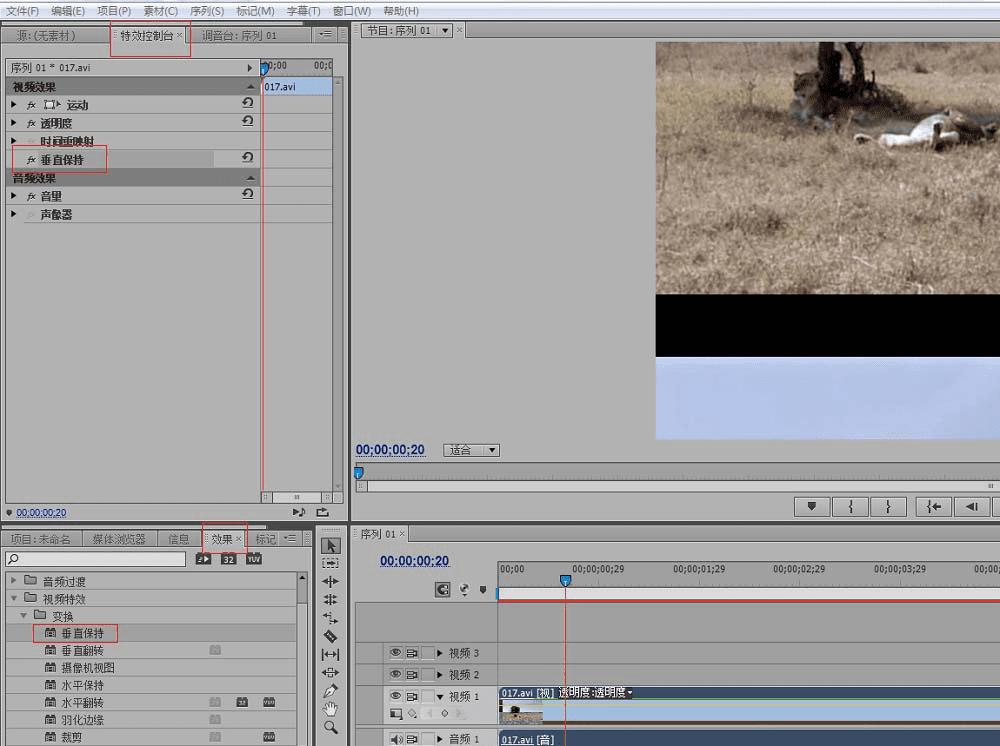The height and width of the screenshot is (746, 1000).
Task: Hide the 视频 3 track with eye icon
Action: tap(395, 653)
